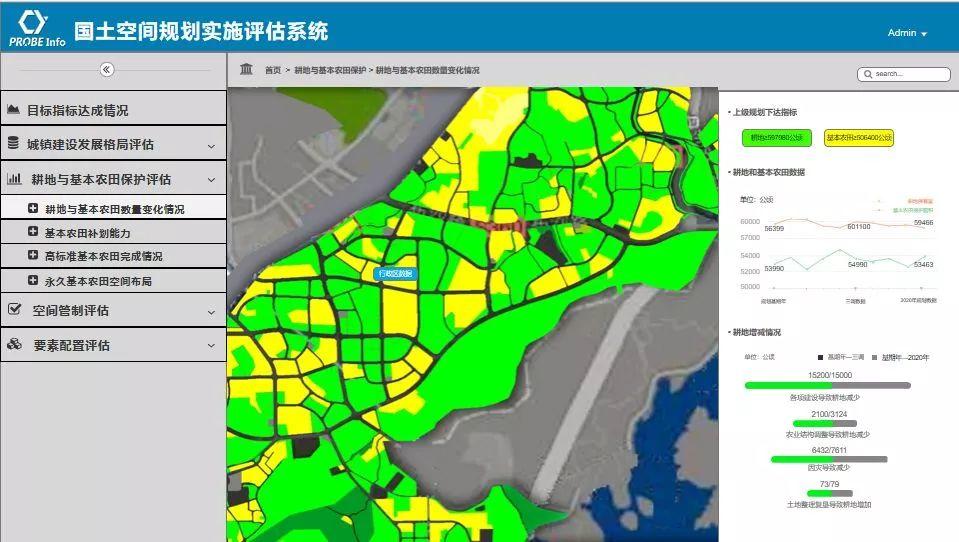This screenshot has width=959, height=542.
Task: Select 耕地与基本农田保护评估 menu item
Action: (x=114, y=179)
